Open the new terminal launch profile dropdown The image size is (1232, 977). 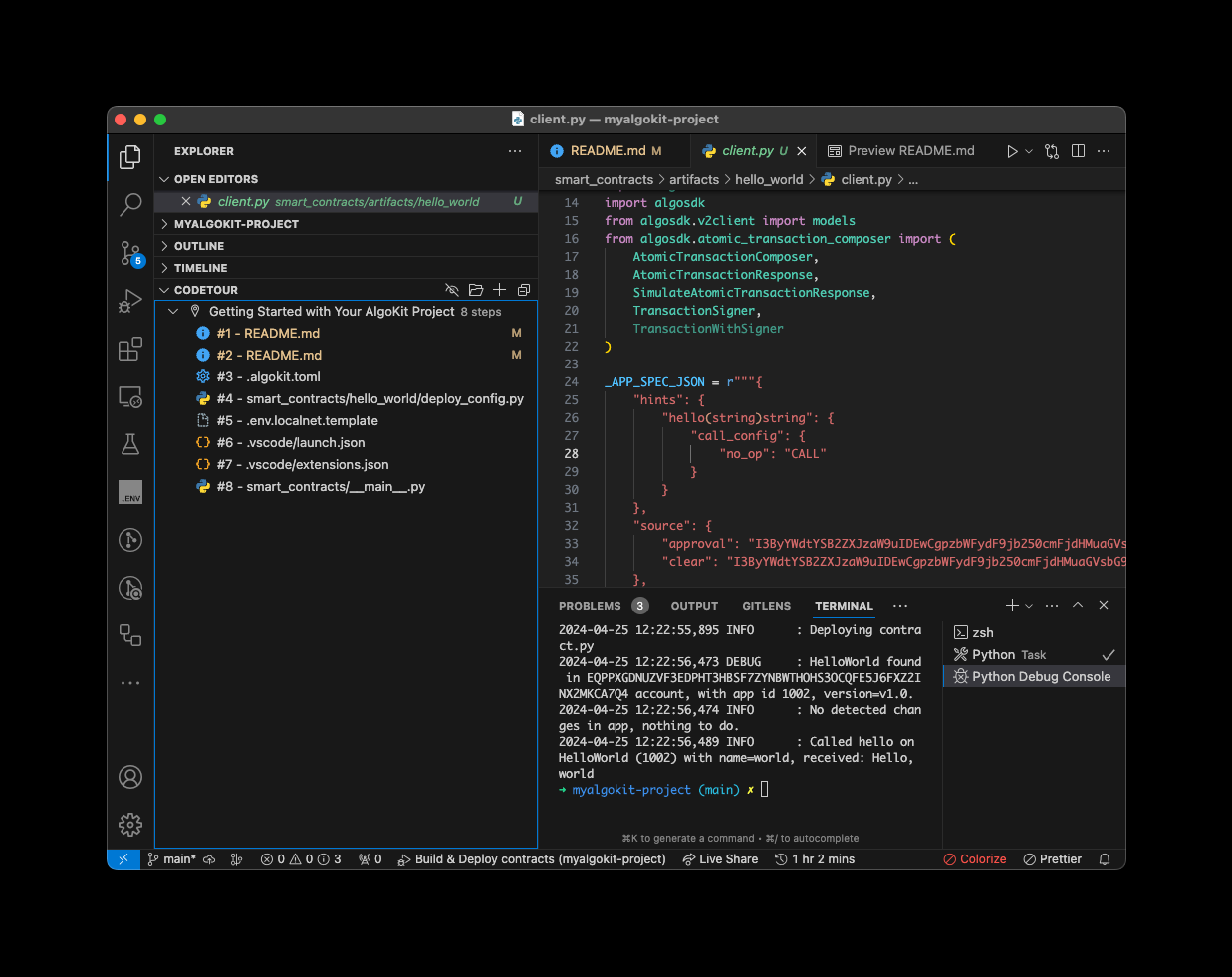[1029, 606]
